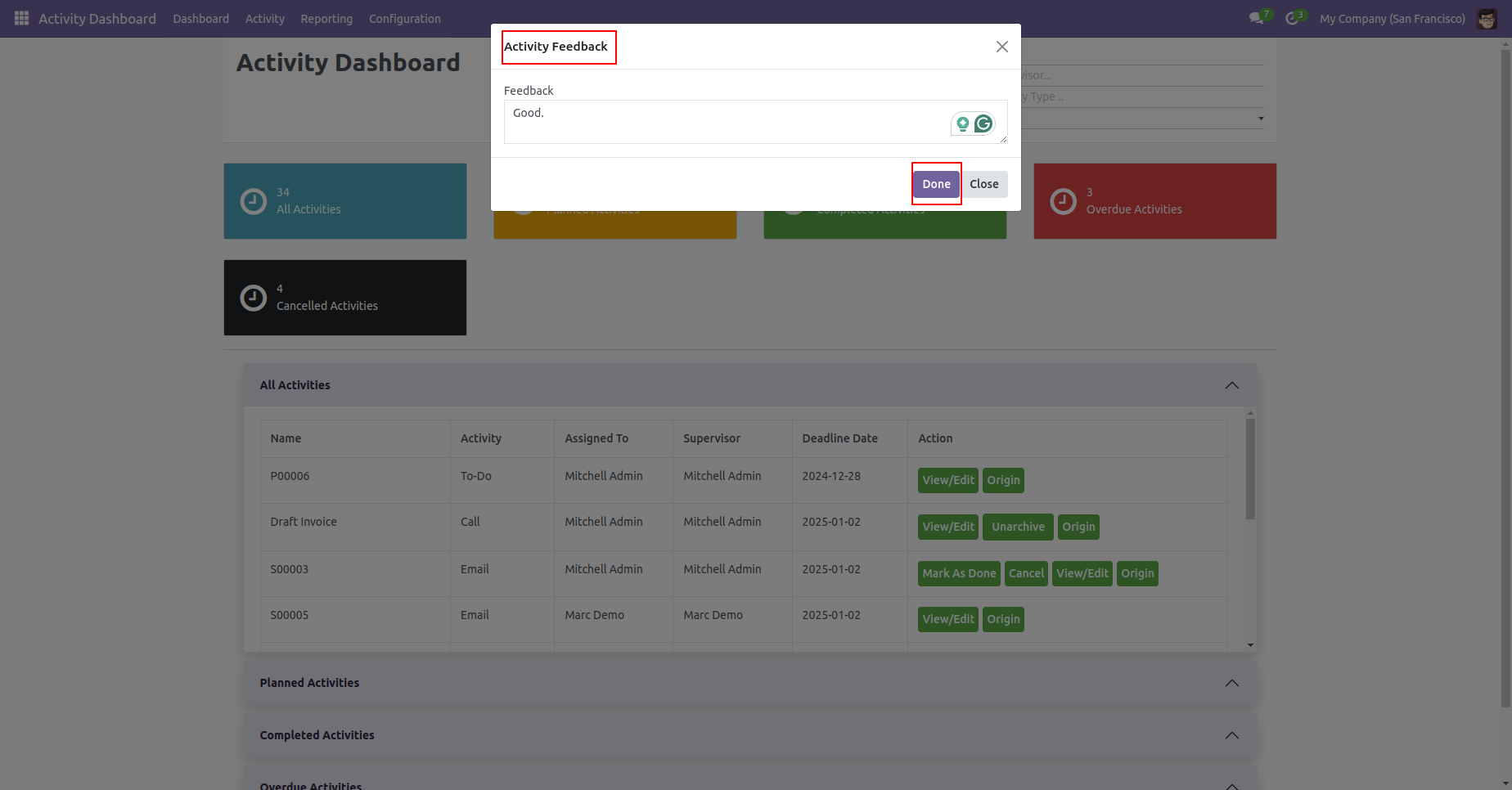The height and width of the screenshot is (790, 1512).
Task: Open the apps grid menu icon
Action: [x=22, y=18]
